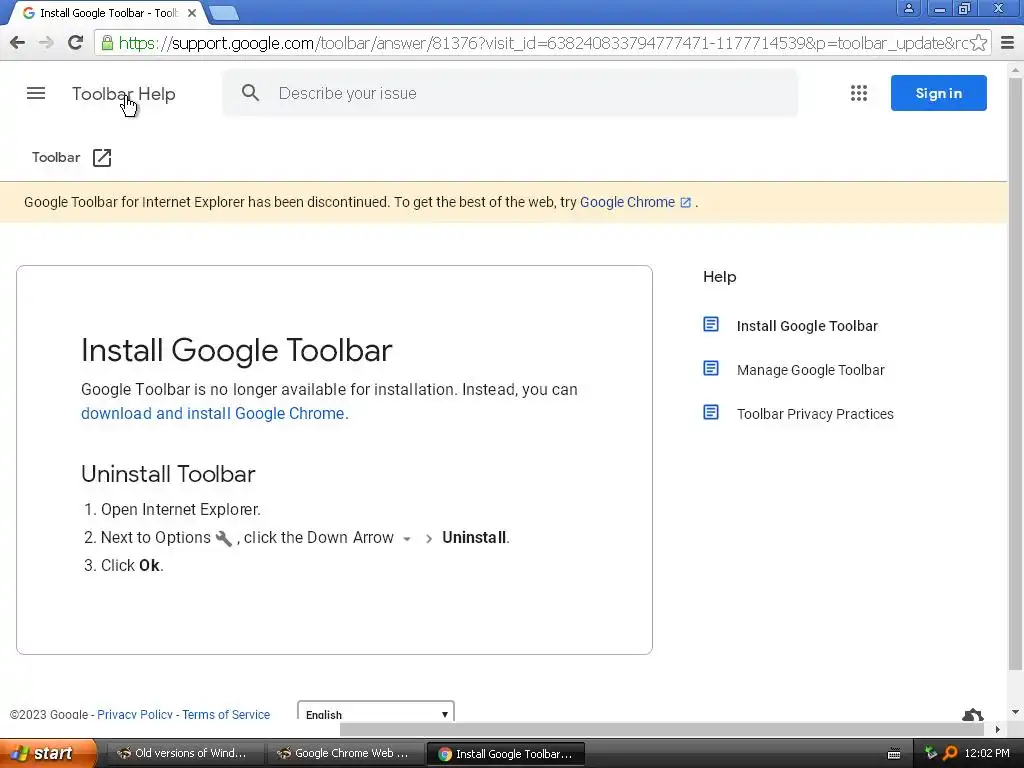Click the vertical scrollbar down arrow

[x=1015, y=712]
